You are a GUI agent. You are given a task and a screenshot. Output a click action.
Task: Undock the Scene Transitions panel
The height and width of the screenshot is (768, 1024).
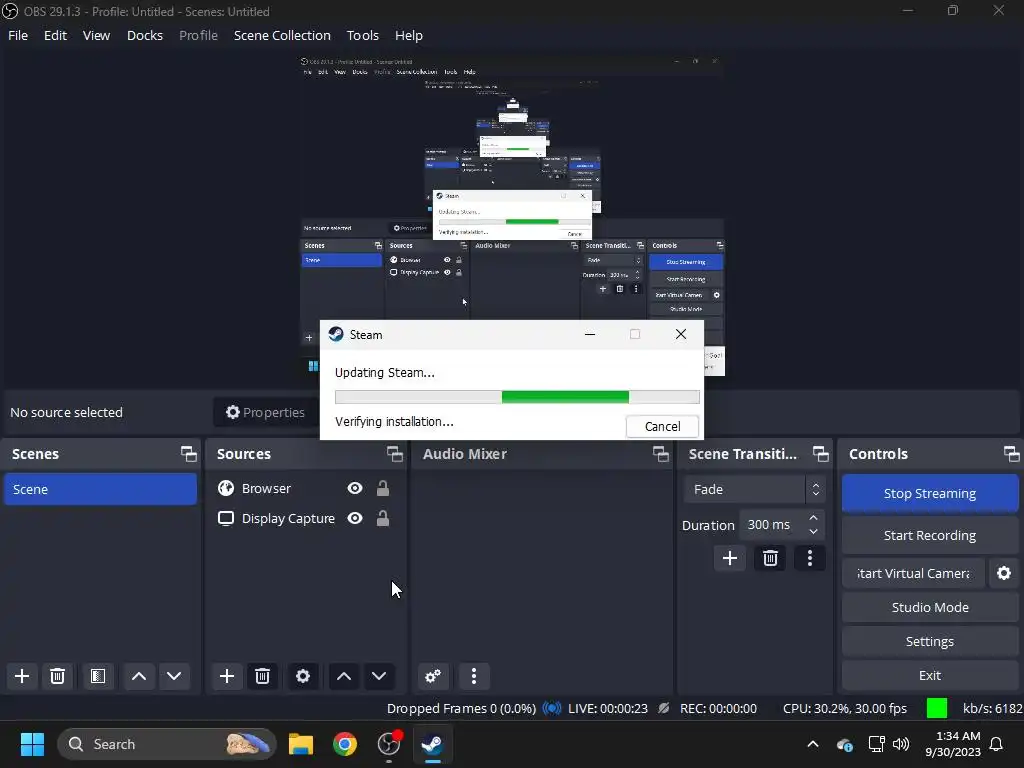[x=821, y=454]
